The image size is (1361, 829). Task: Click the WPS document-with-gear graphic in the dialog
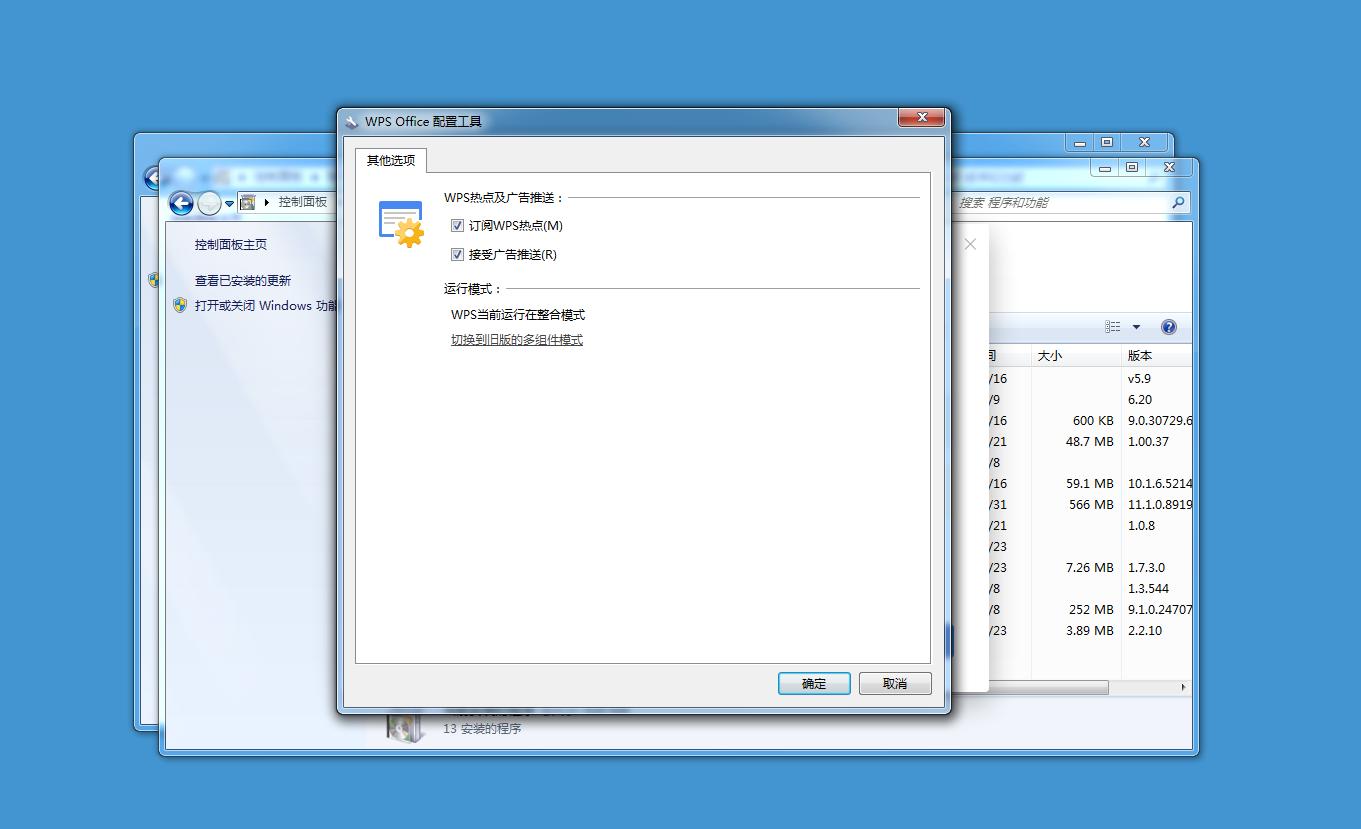[x=399, y=221]
